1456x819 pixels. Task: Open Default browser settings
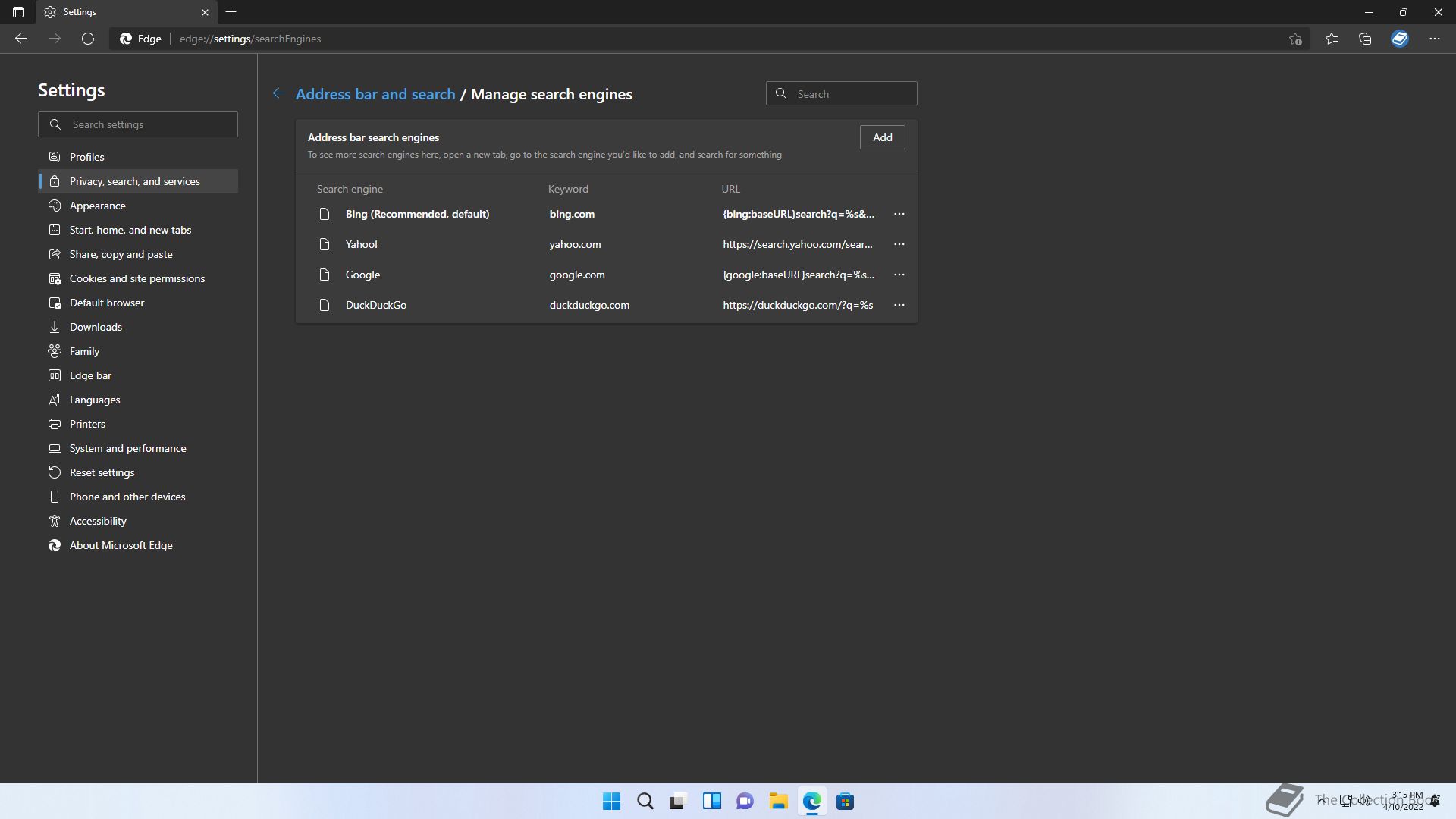coord(138,303)
